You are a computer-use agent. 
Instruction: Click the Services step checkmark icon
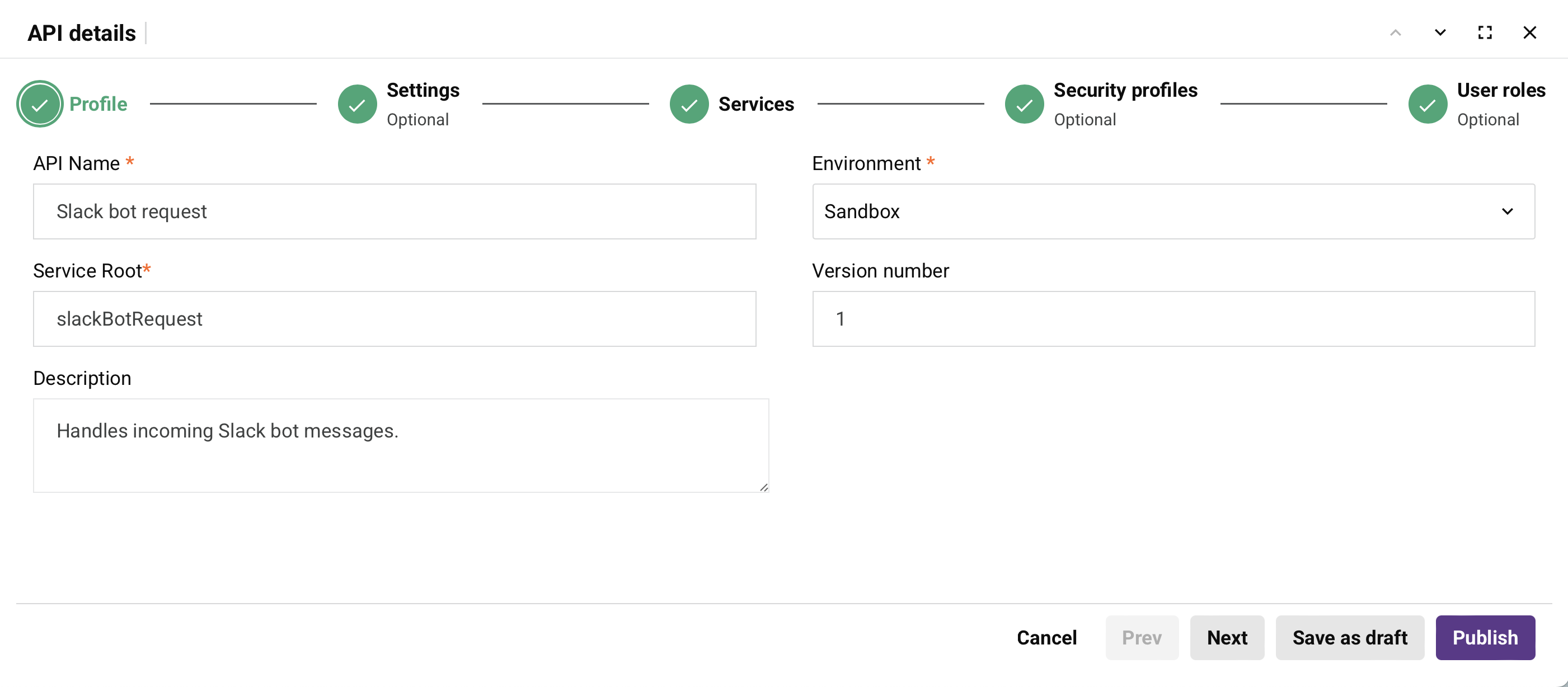(689, 104)
